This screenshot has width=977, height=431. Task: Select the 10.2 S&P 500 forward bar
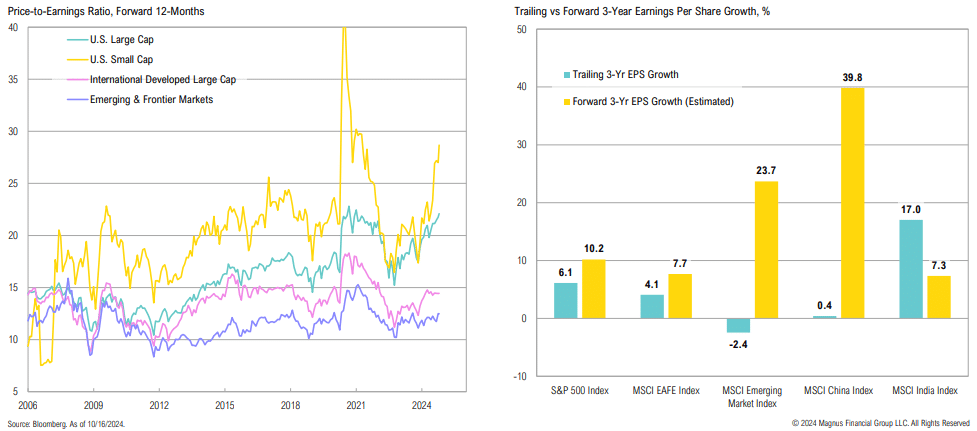point(594,289)
